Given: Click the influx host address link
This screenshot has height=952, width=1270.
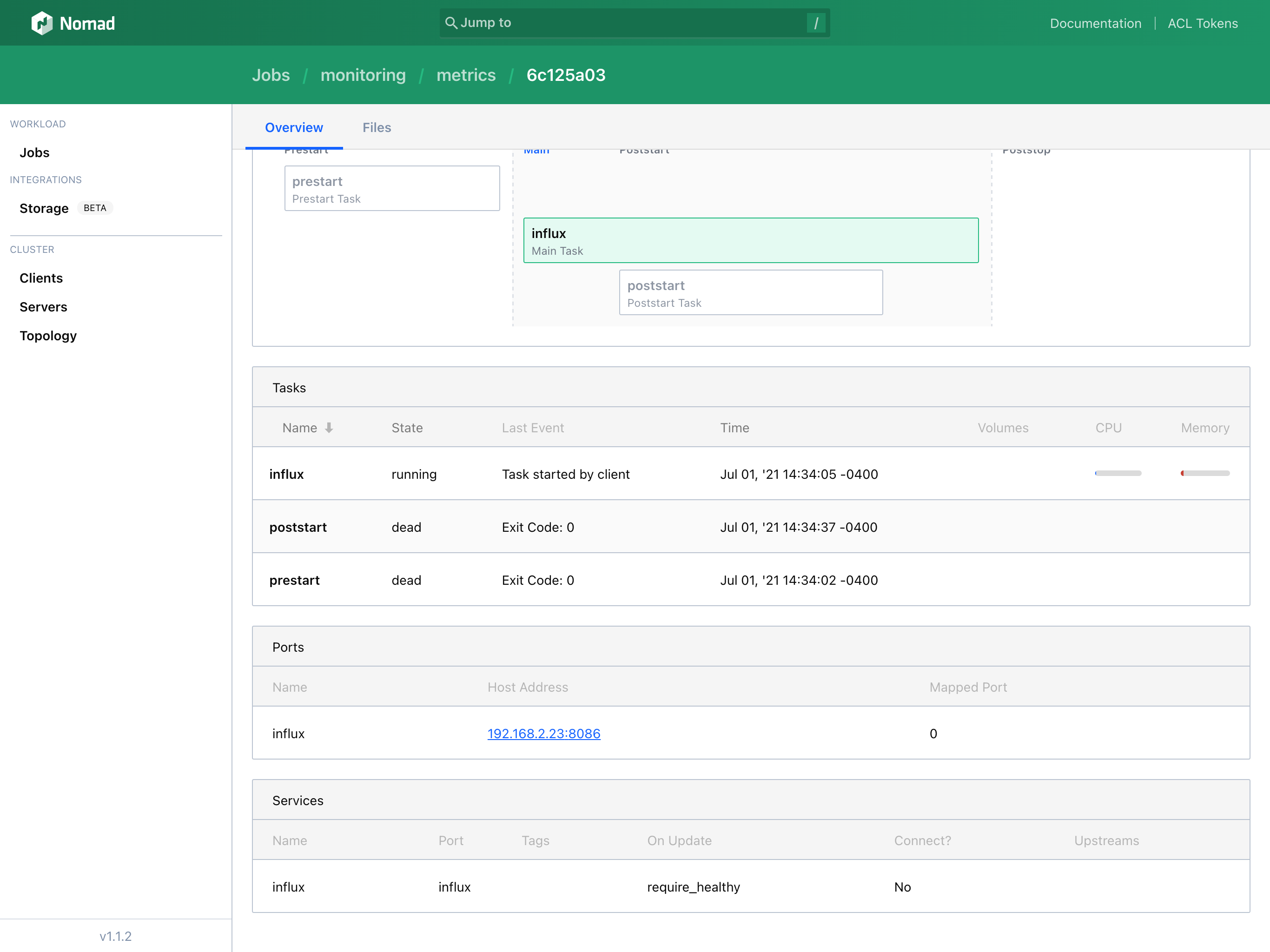Looking at the screenshot, I should 542,733.
